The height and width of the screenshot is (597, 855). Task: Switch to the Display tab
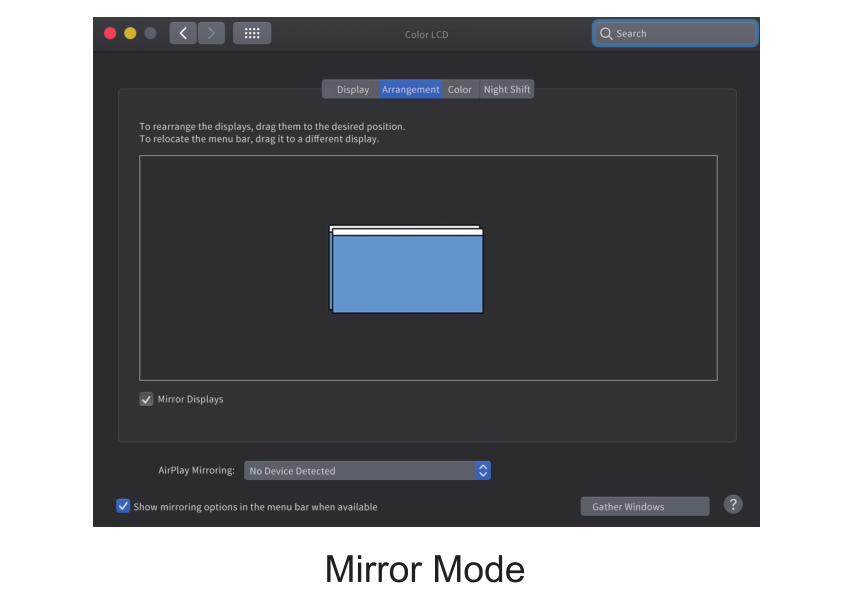click(352, 90)
